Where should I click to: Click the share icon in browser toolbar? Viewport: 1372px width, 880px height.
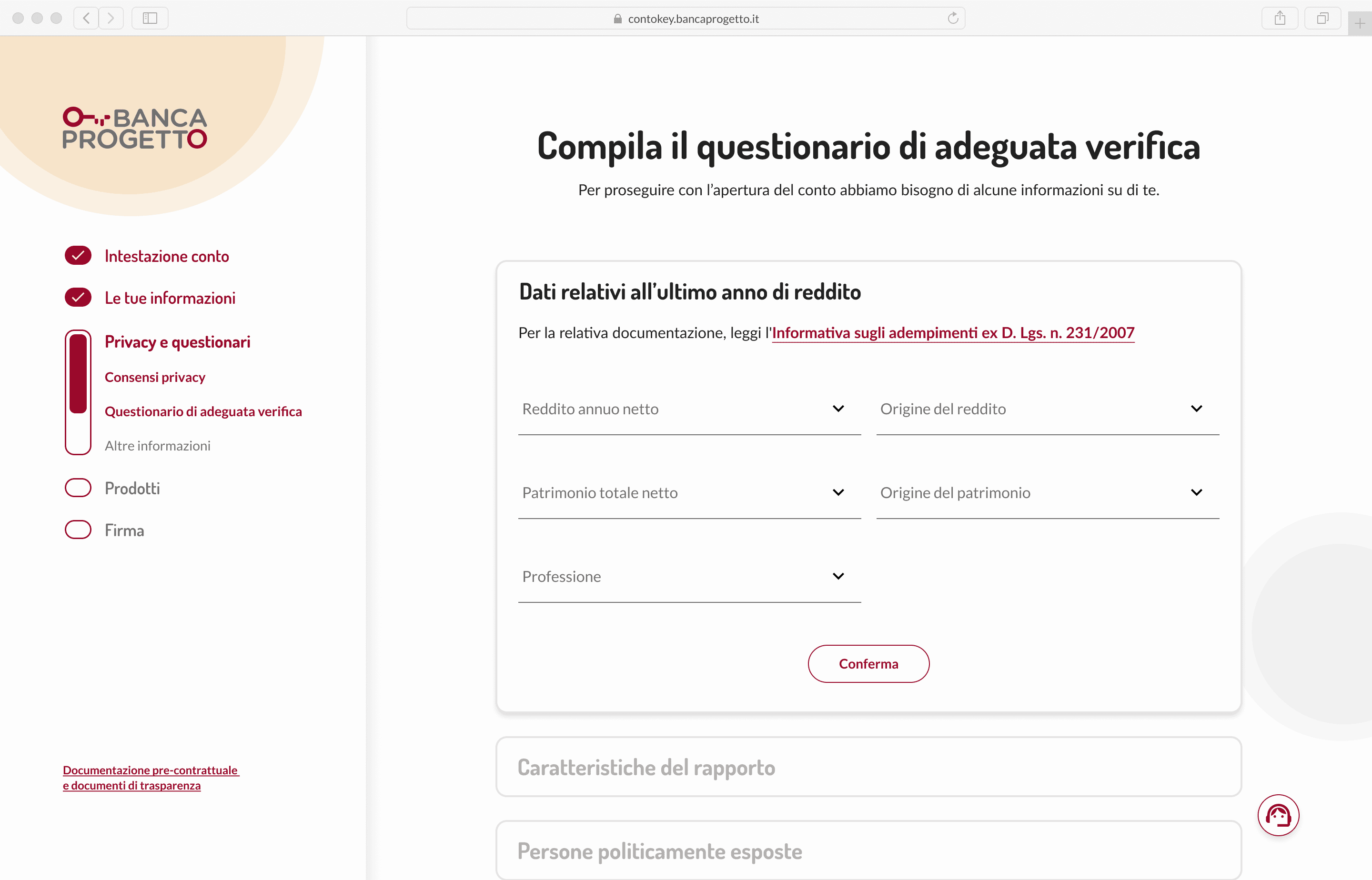(x=1280, y=18)
